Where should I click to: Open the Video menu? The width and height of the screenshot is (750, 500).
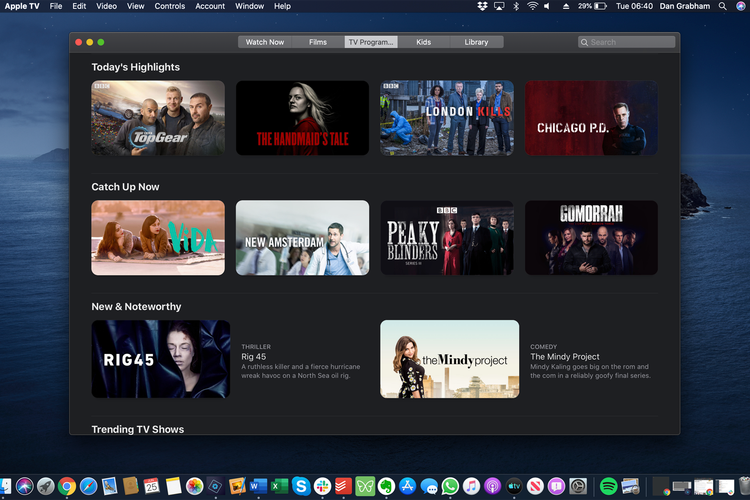(106, 6)
